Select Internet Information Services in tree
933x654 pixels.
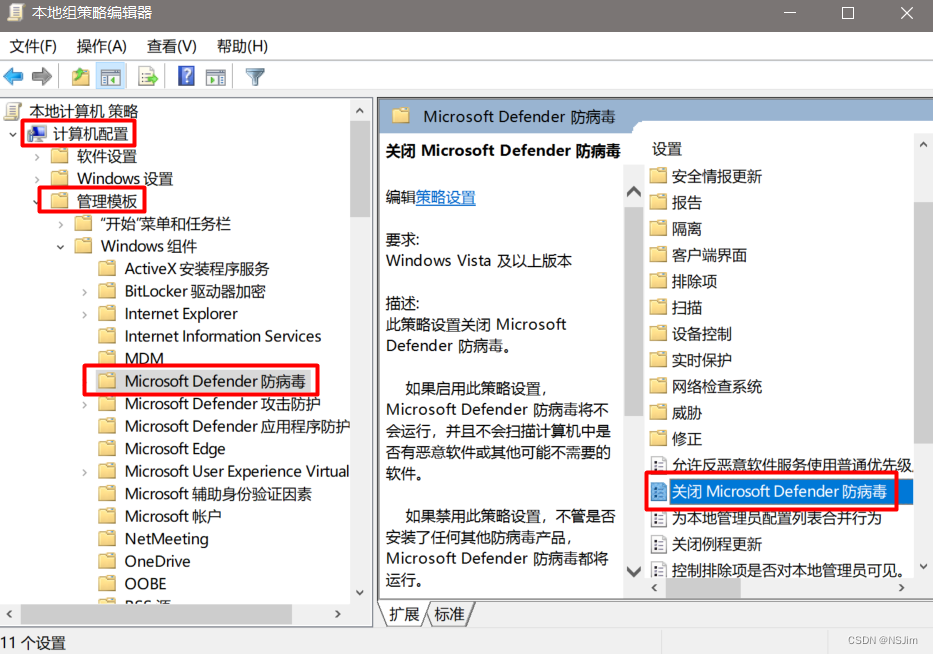[x=209, y=336]
